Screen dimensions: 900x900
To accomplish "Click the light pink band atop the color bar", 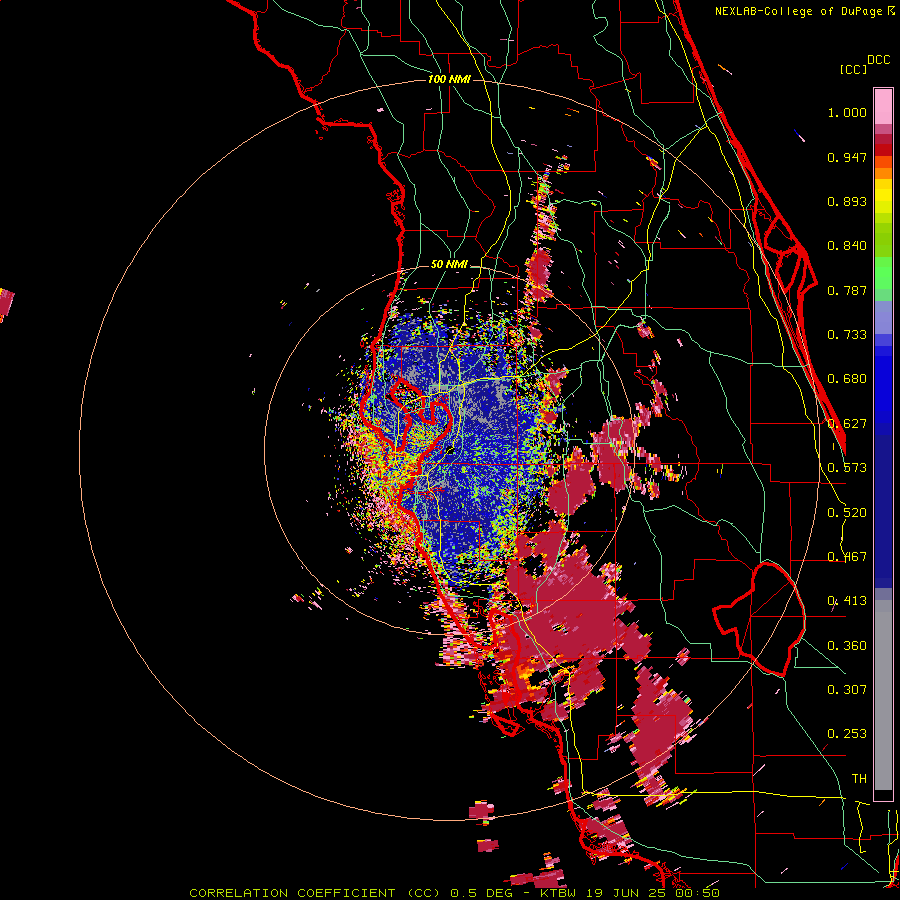I will point(883,107).
